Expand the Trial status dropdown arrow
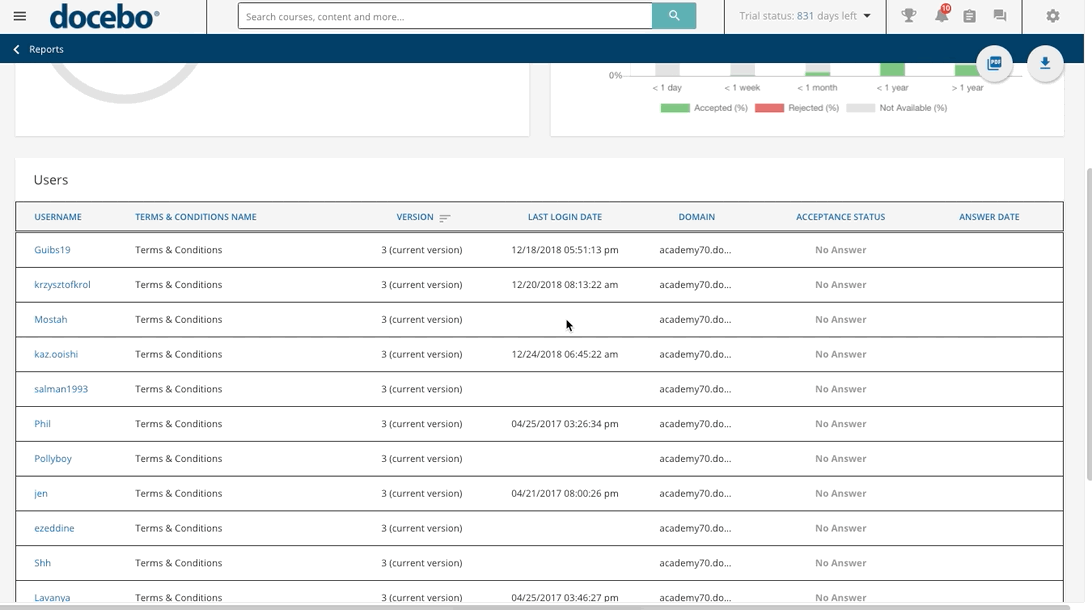The width and height of the screenshot is (1092, 610). click(867, 16)
